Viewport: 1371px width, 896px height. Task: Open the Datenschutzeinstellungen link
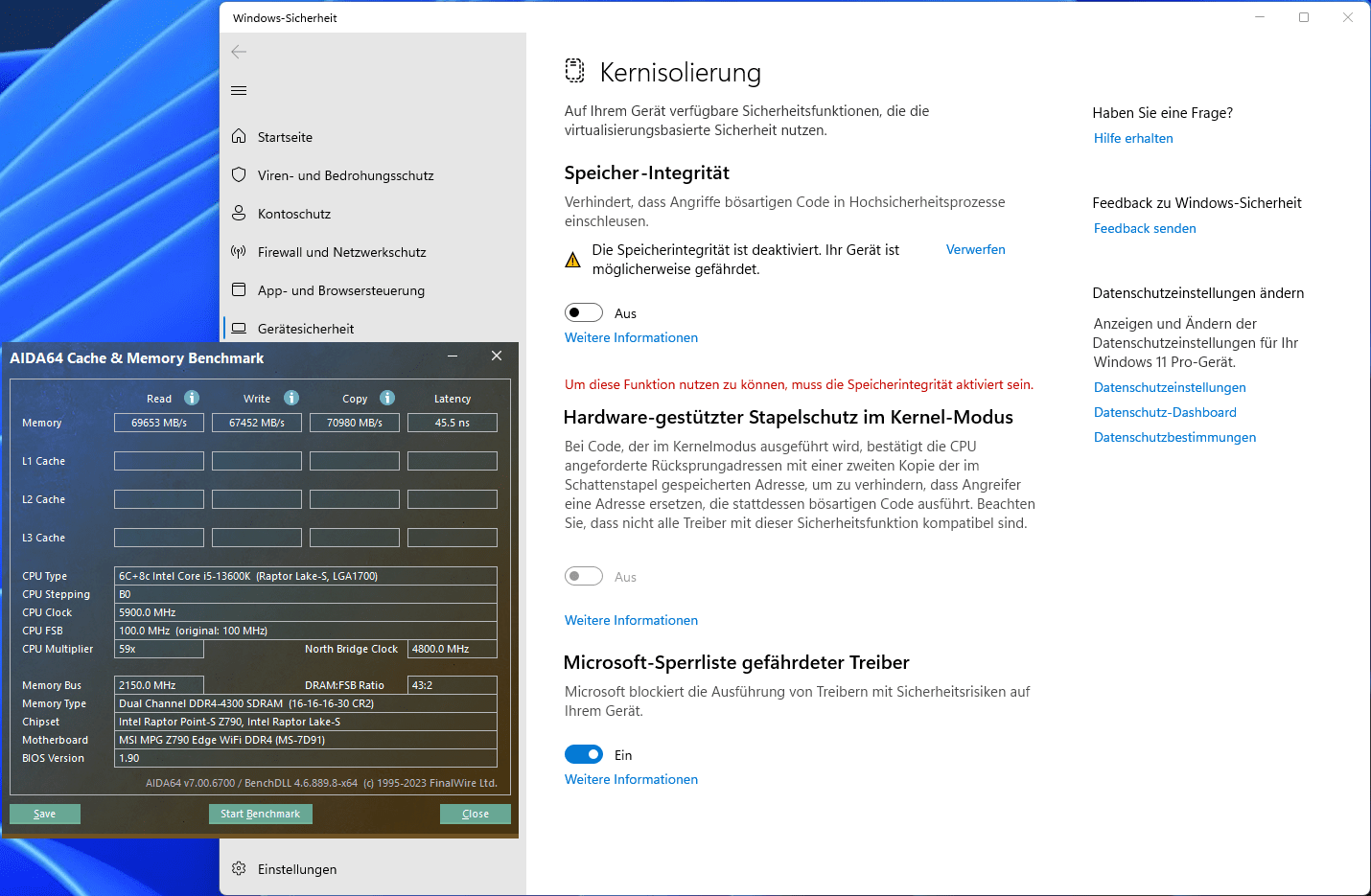pos(1170,387)
